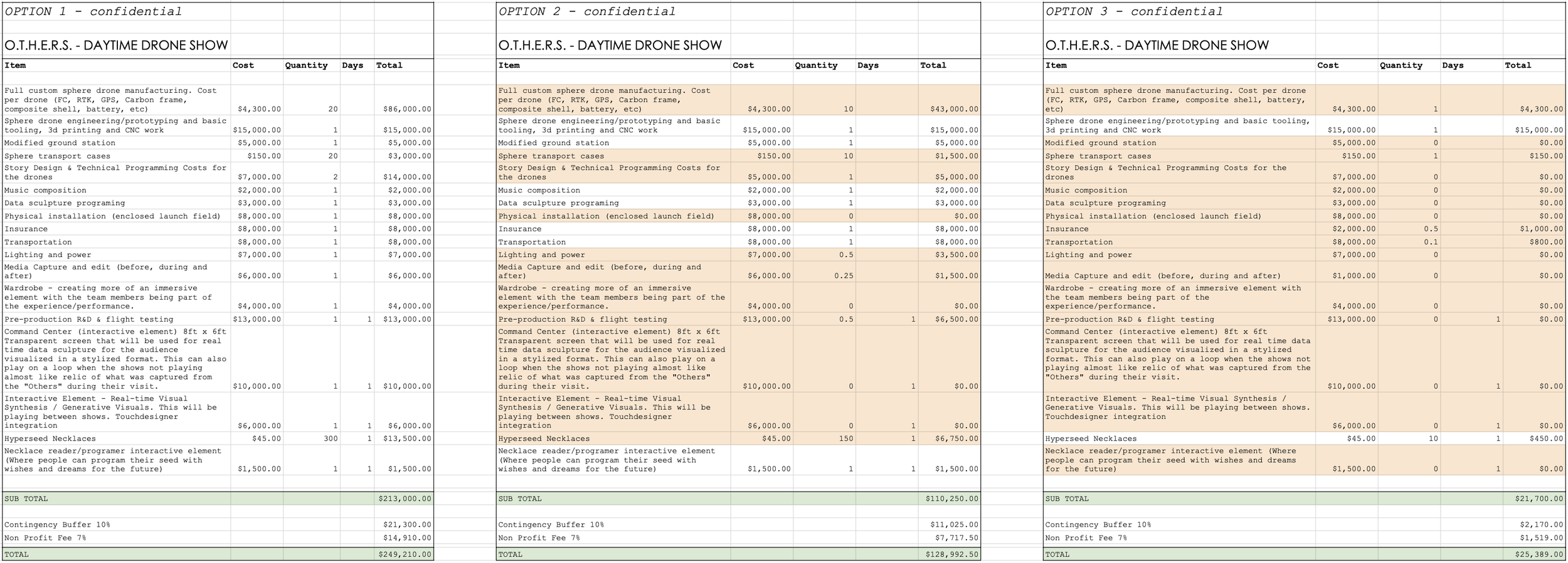Viewport: 1568px width, 563px height.
Task: Select the 'Total' column header in Option 2
Action: [x=933, y=65]
